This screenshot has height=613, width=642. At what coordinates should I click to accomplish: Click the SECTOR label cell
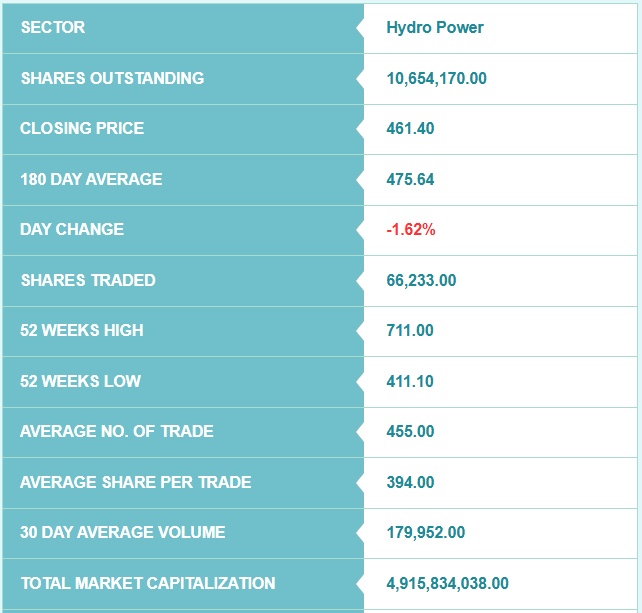[x=53, y=27]
